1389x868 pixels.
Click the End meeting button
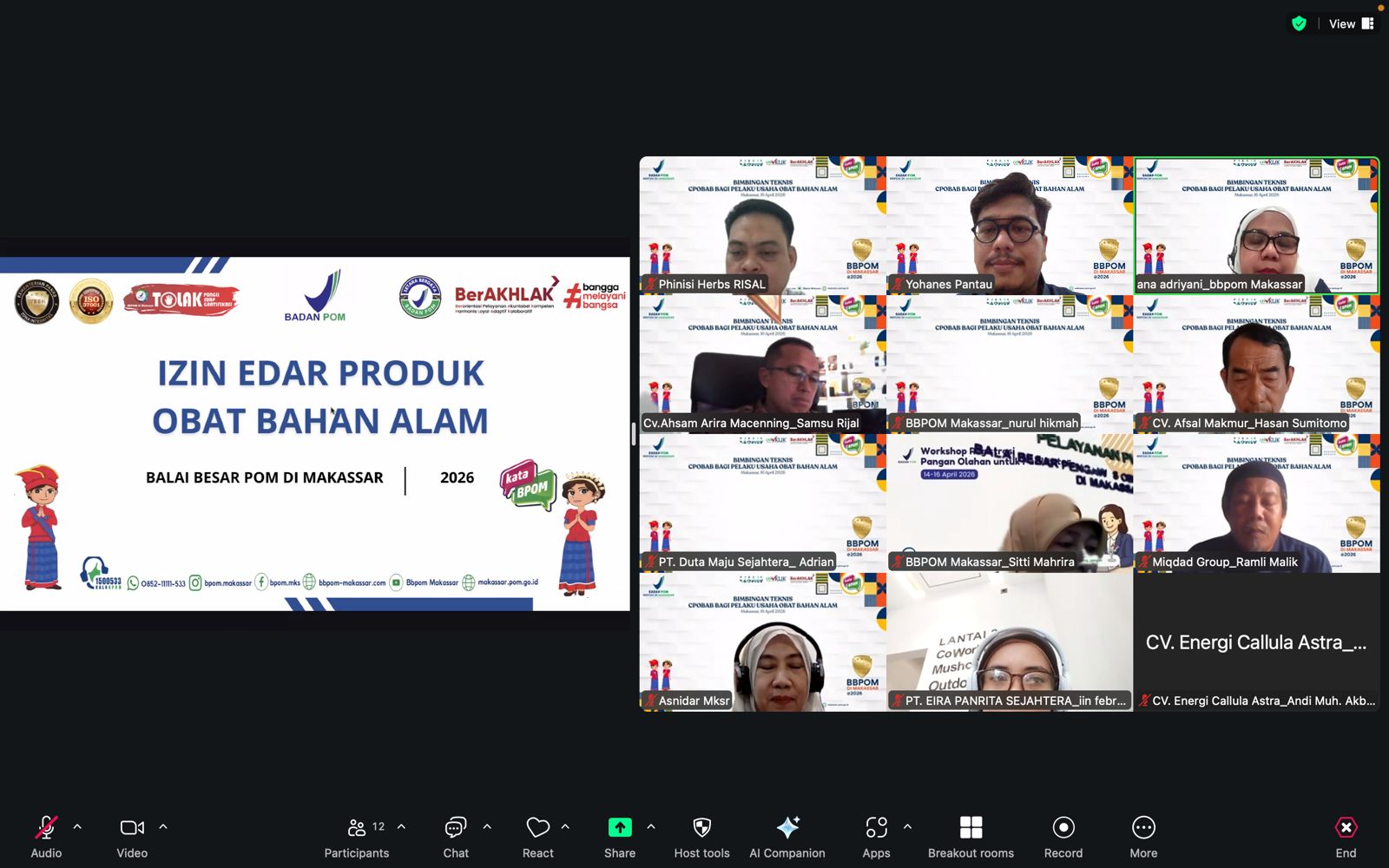point(1346,828)
